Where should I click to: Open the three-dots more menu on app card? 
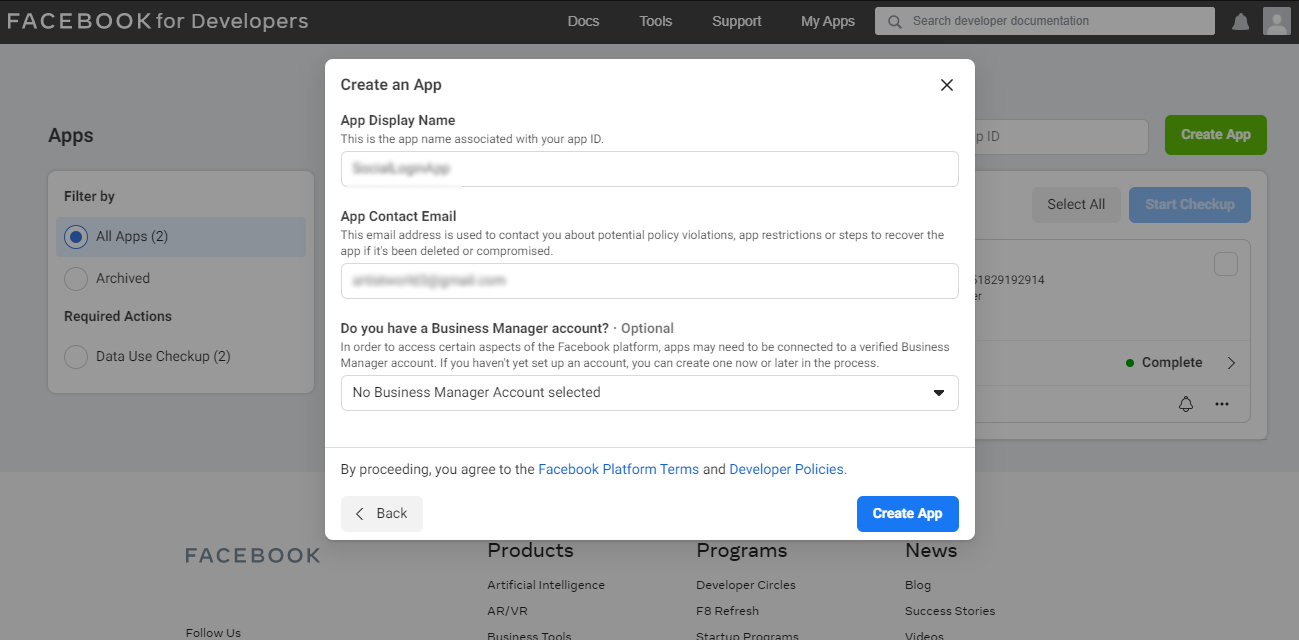pos(1222,404)
